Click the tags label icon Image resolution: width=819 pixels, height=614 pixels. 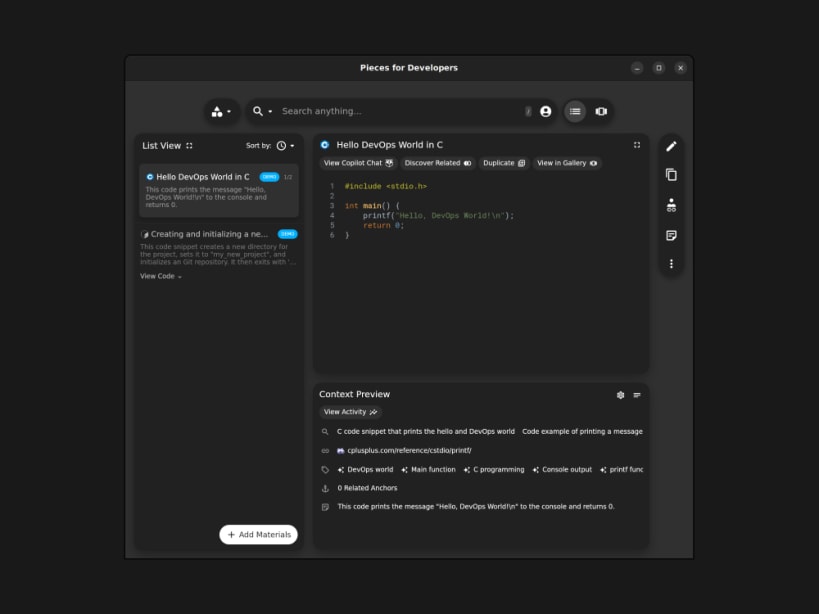coord(325,470)
